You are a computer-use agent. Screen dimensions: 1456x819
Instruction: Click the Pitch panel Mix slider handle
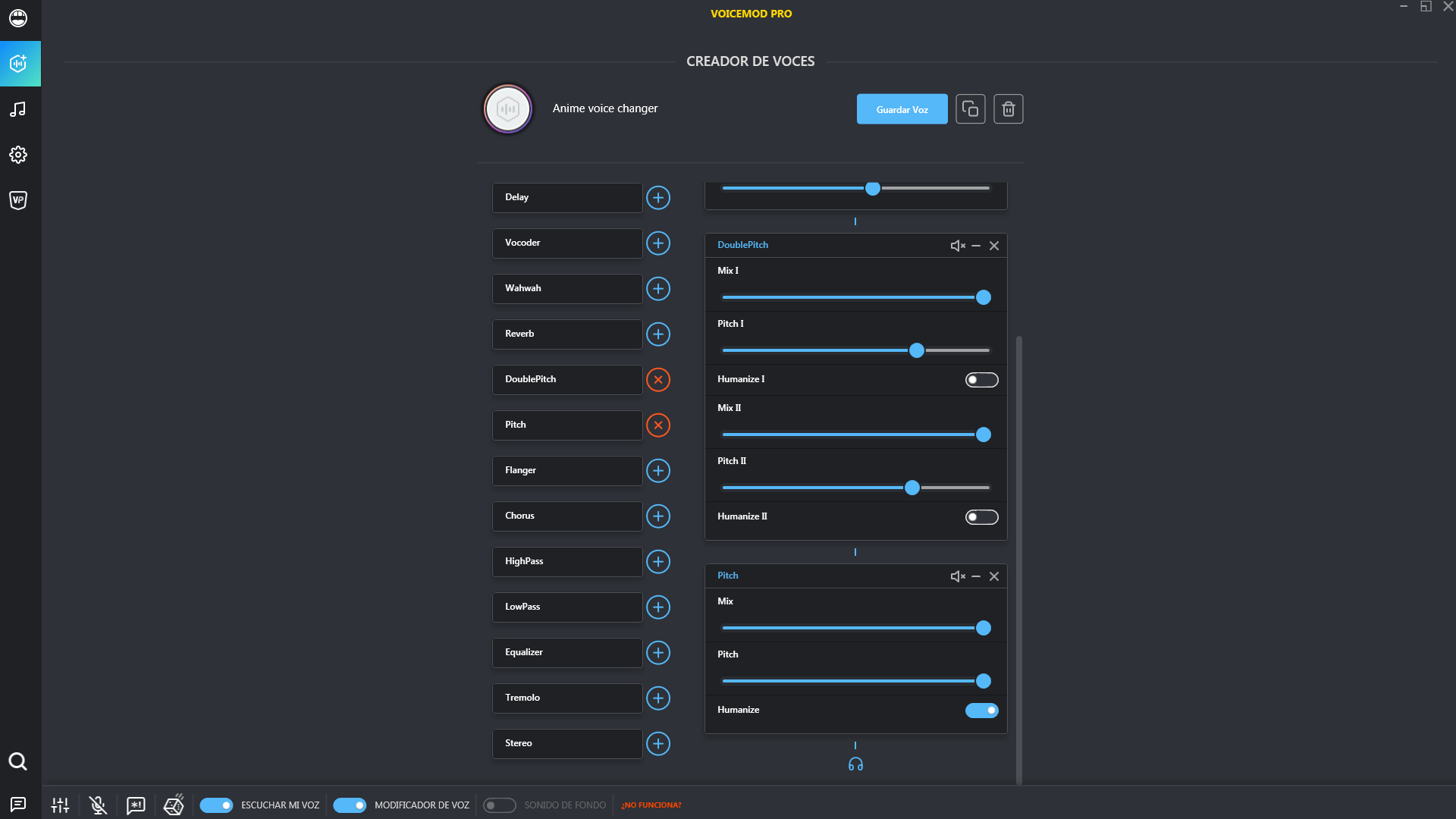pyautogui.click(x=984, y=628)
